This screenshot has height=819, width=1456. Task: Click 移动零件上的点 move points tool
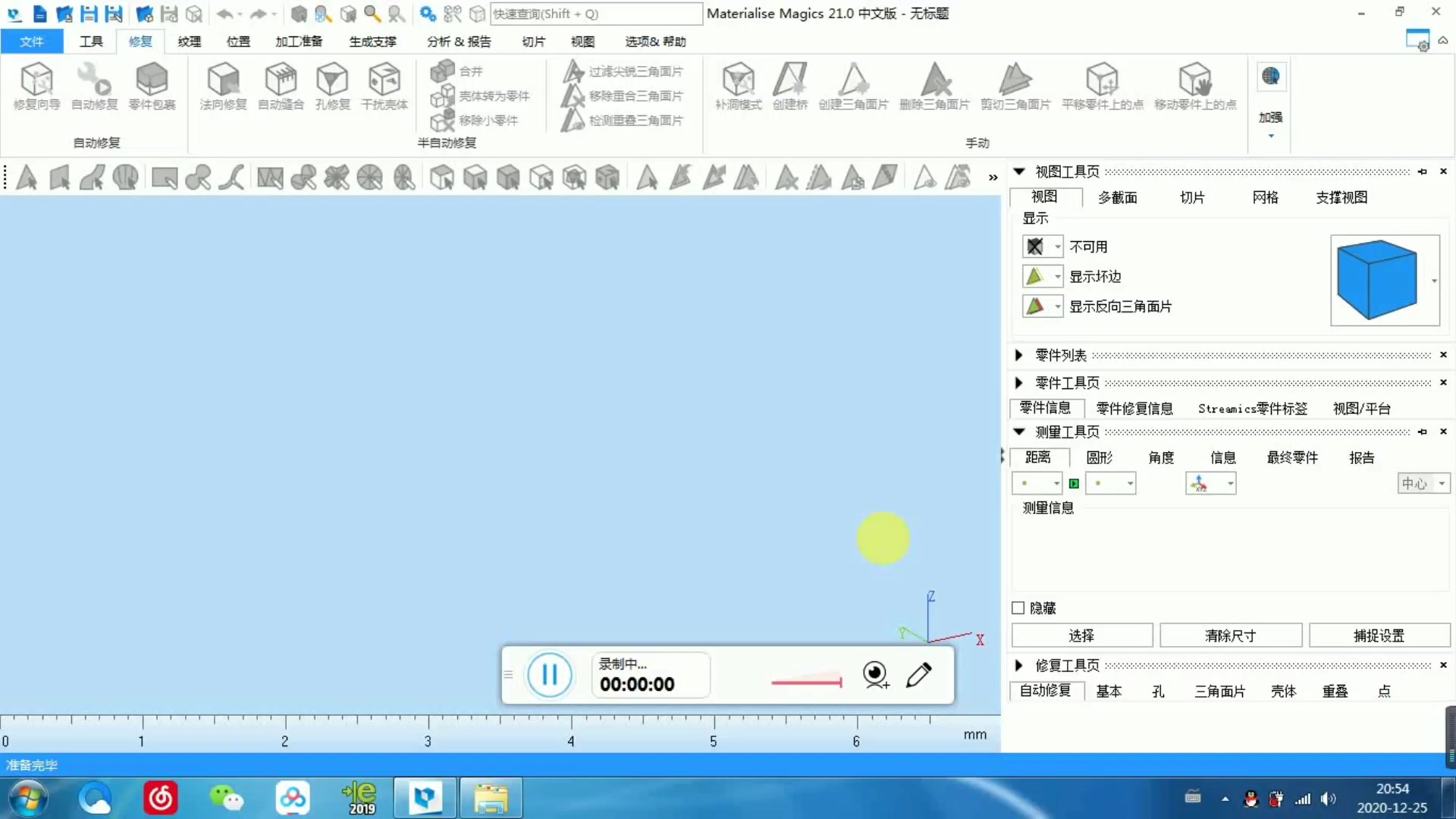[x=1195, y=86]
